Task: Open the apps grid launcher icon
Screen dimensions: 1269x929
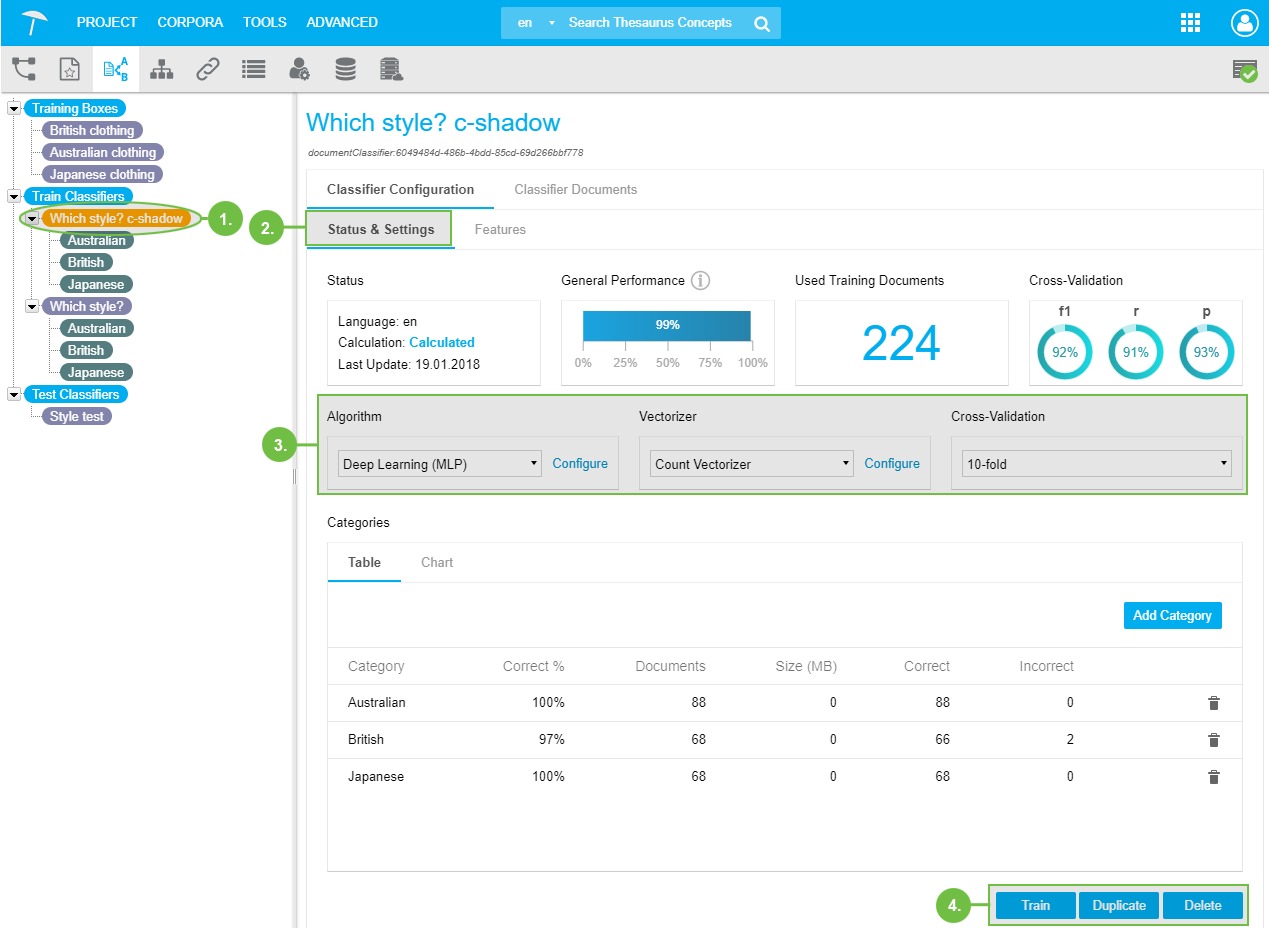Action: [1190, 23]
